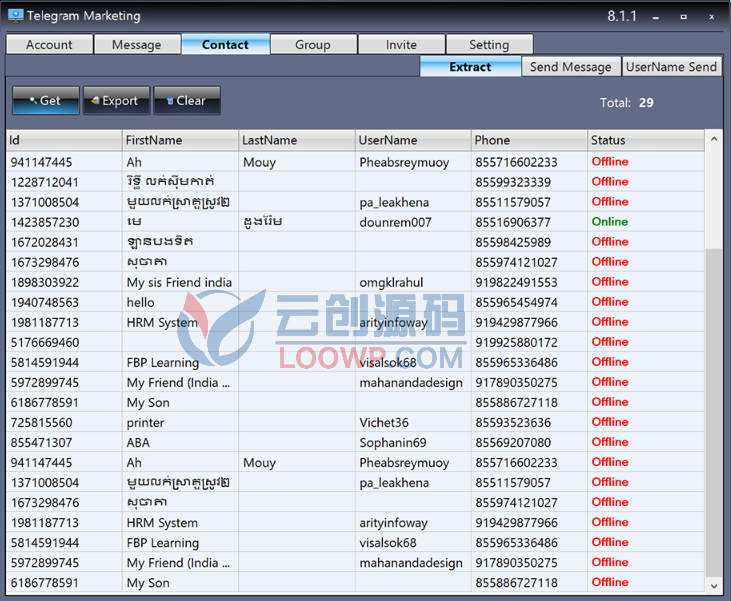Image resolution: width=731 pixels, height=601 pixels.
Task: Go to the Invite tab
Action: (x=401, y=44)
